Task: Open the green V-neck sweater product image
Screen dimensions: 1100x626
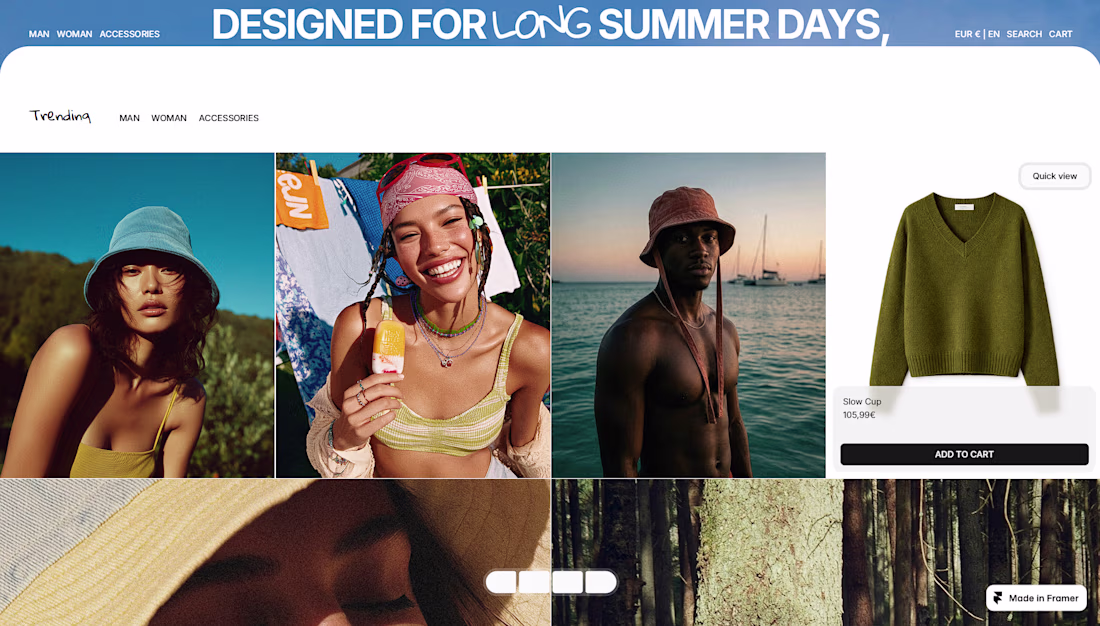Action: [964, 289]
